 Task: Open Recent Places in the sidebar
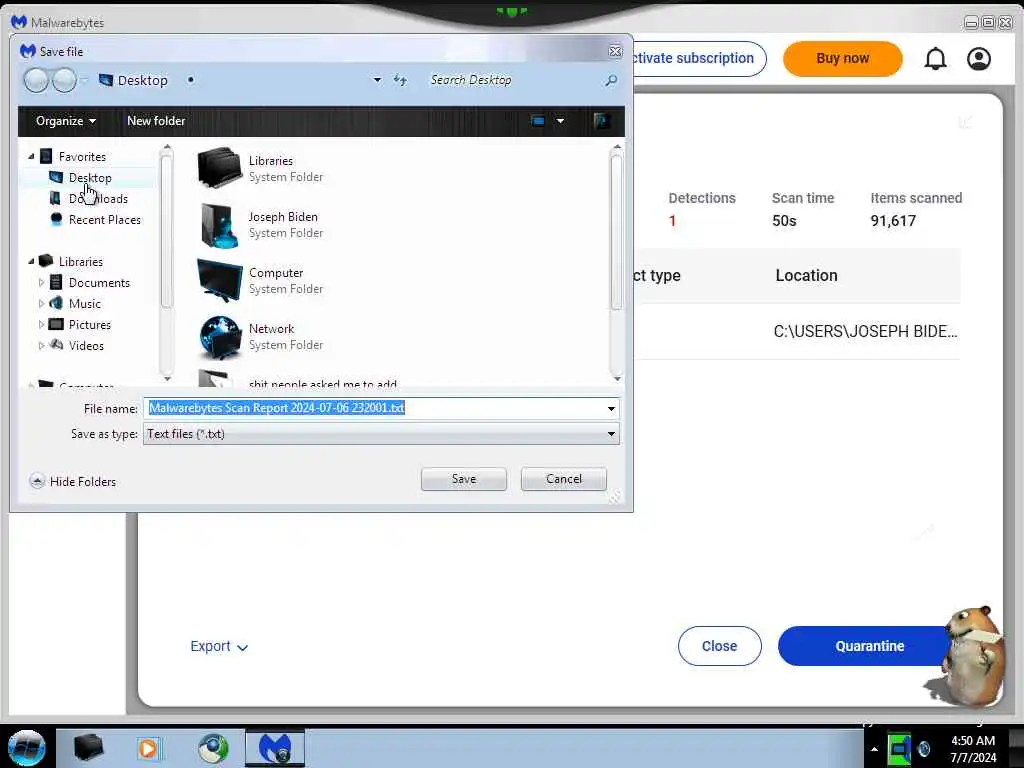[x=104, y=219]
